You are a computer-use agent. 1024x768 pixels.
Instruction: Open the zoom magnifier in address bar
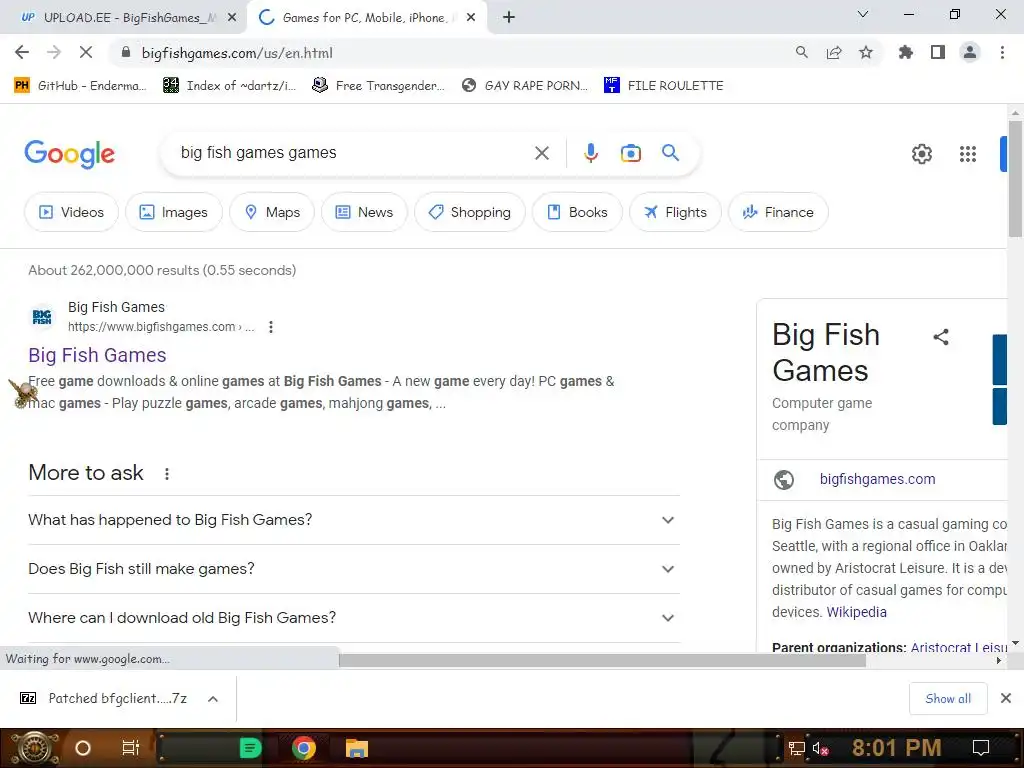(801, 52)
